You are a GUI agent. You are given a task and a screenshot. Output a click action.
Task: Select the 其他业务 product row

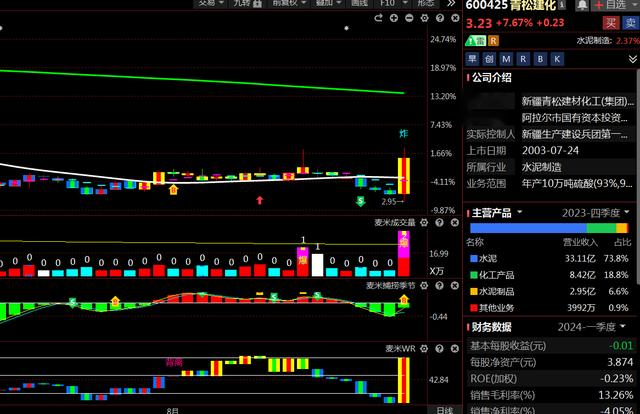pos(549,308)
